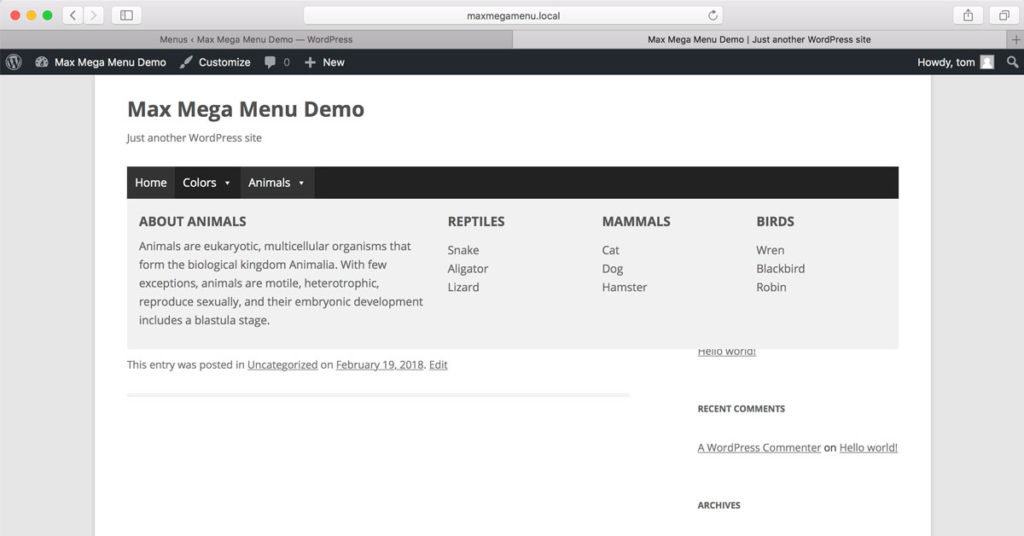Open the dashboard icon beside Max Mega Menu Demo
Screen dimensions: 1024x536
(x=42, y=62)
